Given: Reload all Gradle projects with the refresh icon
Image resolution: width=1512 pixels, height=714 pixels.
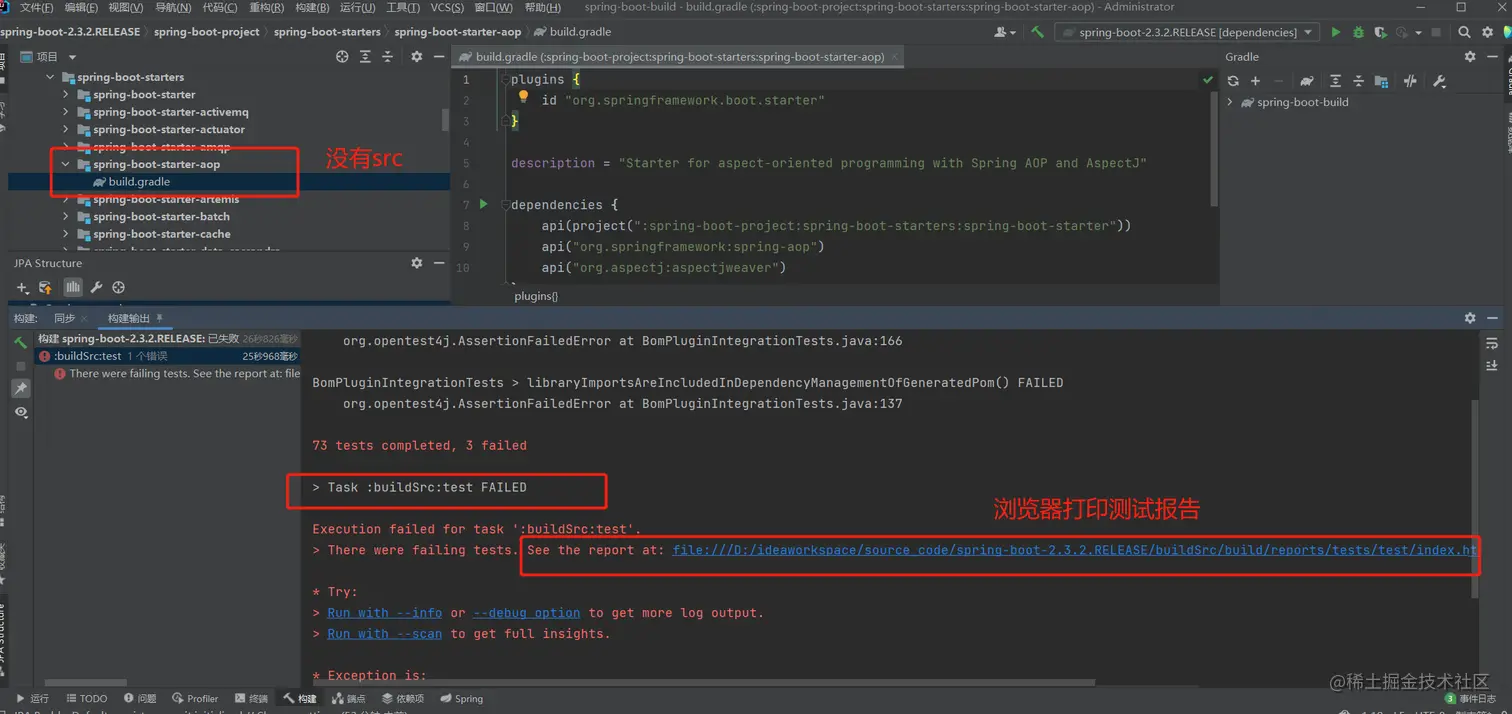Looking at the screenshot, I should (1233, 81).
